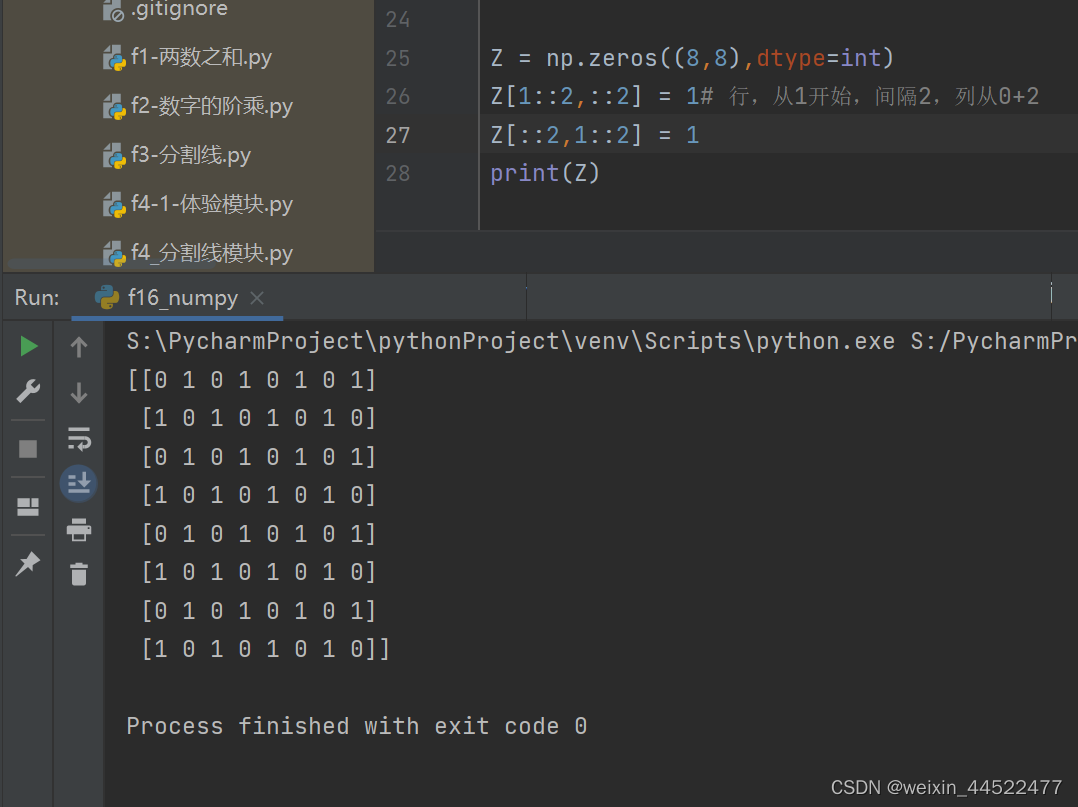Viewport: 1078px width, 807px height.
Task: Click the print(Z) statement on line 28
Action: tap(545, 173)
